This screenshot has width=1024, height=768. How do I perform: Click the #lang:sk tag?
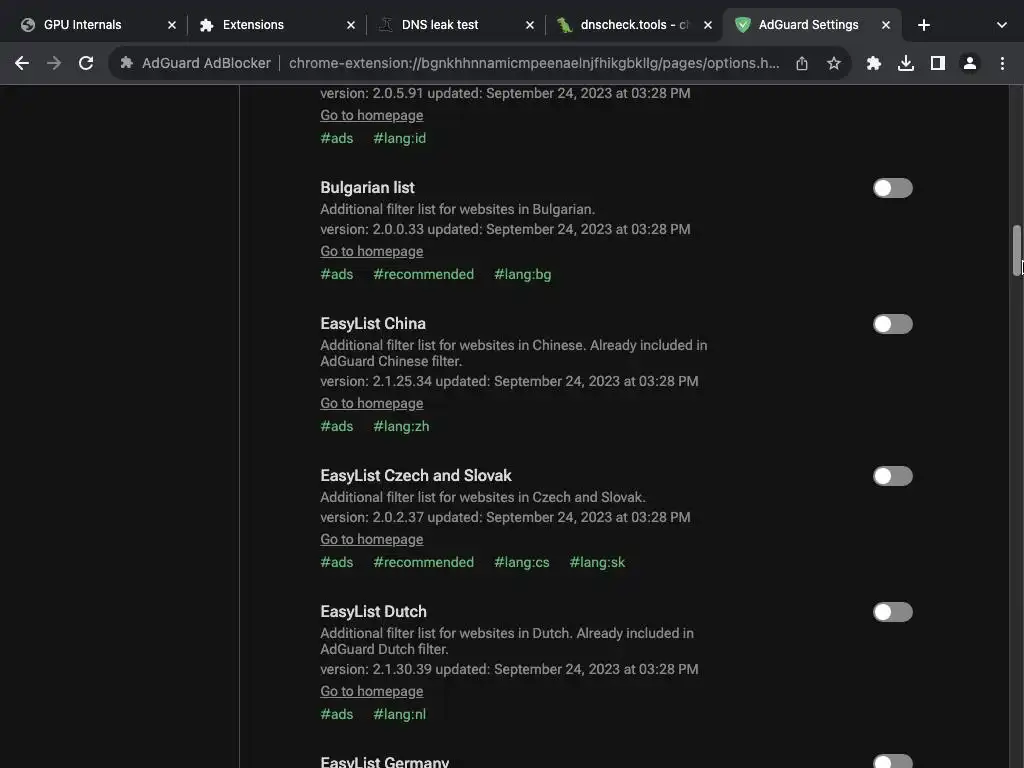[597, 562]
